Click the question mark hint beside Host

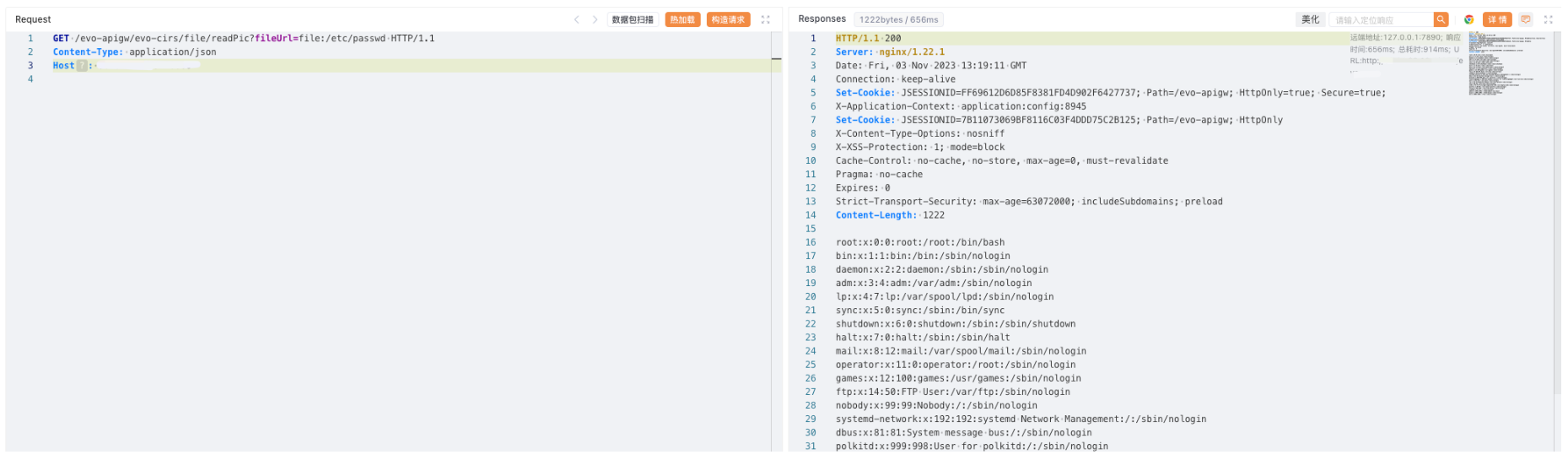click(82, 66)
